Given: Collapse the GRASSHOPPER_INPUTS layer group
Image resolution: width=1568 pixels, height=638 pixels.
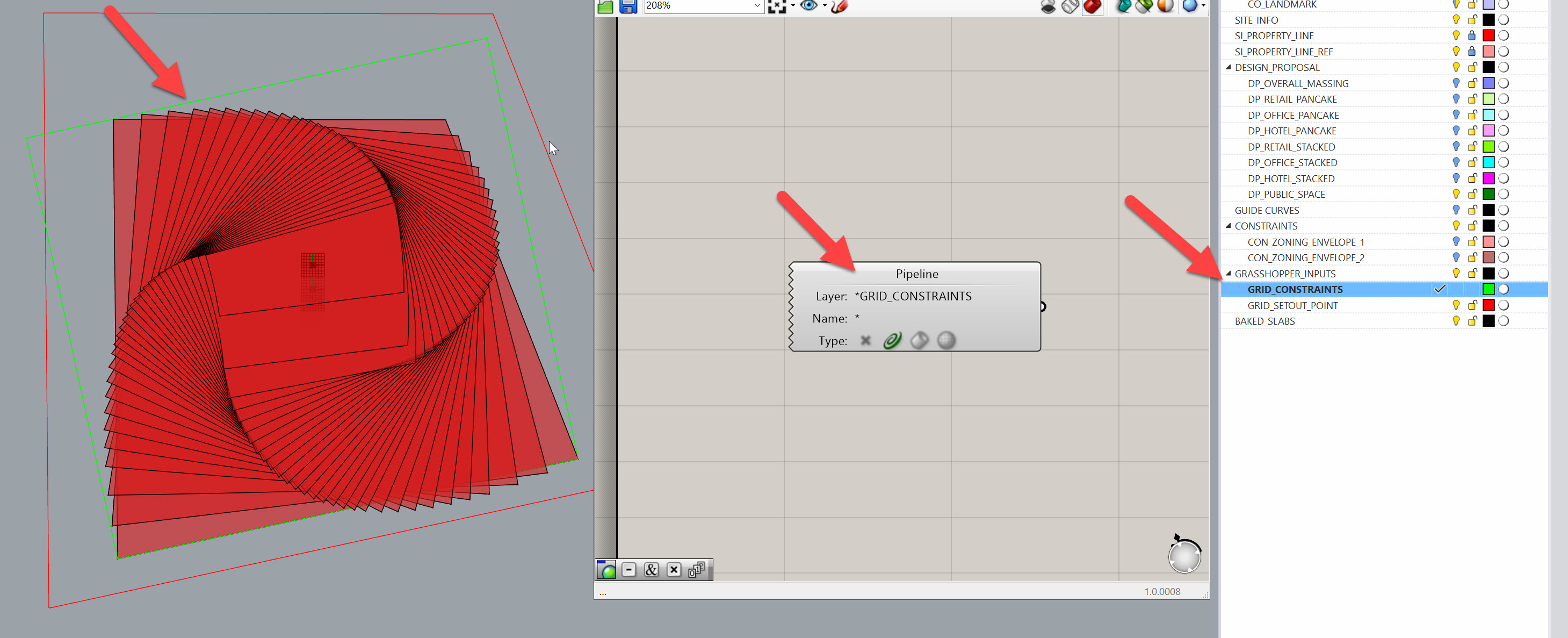Looking at the screenshot, I should coord(1229,274).
